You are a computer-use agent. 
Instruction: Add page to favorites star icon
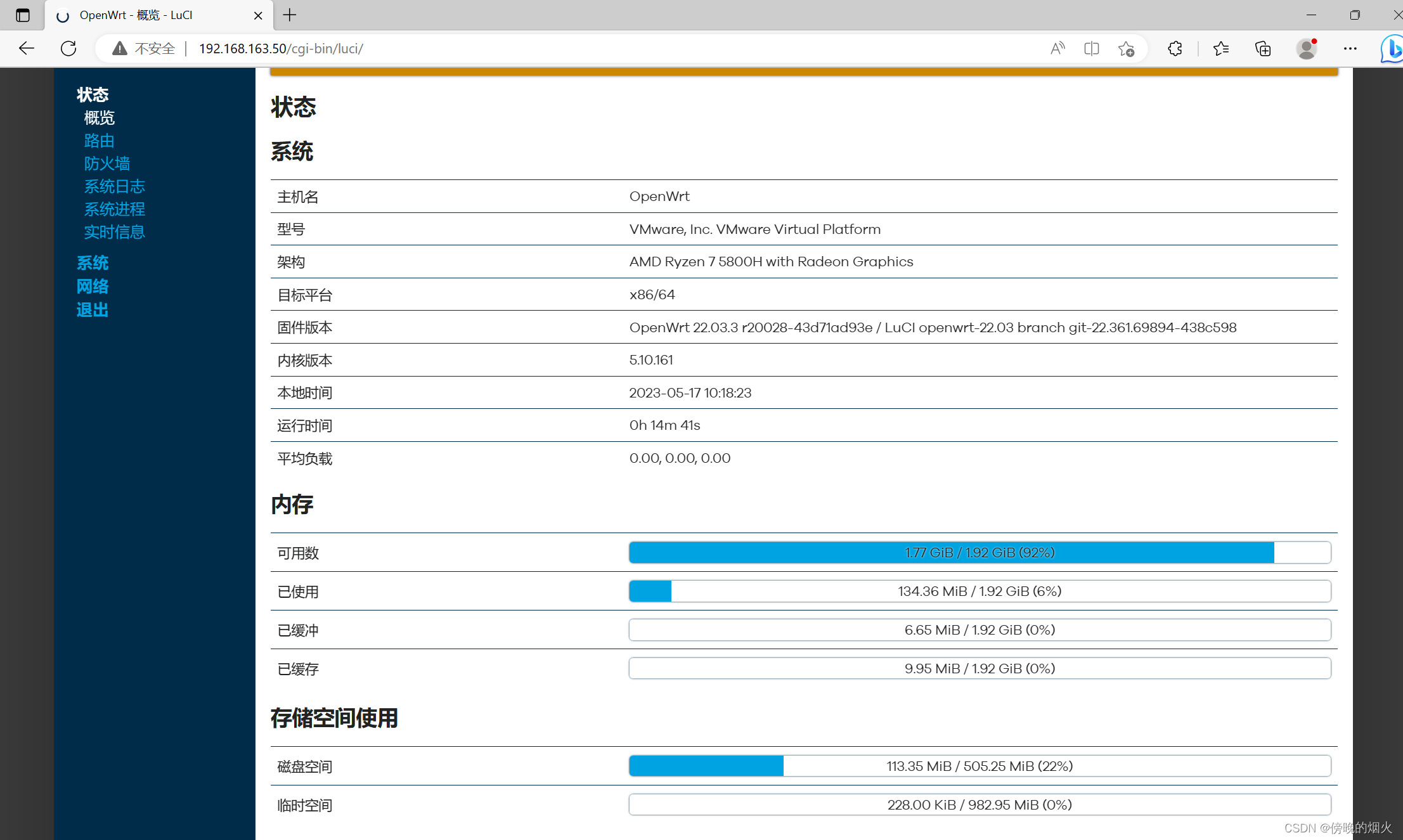pyautogui.click(x=1126, y=48)
